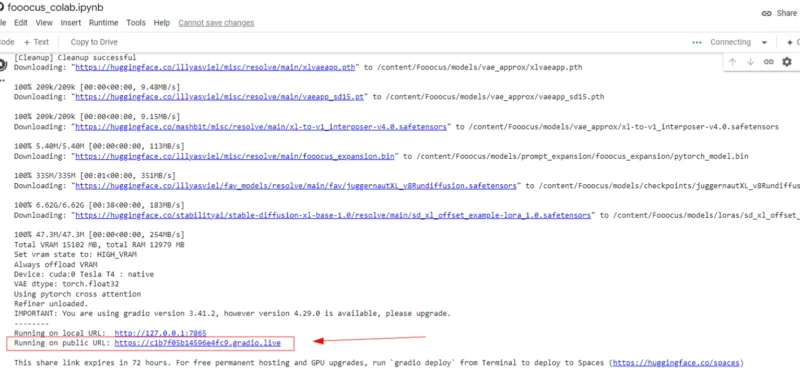800x368 pixels.
Task: Open the sd_xl_offset_example-lora_1.0.safetensors link
Action: tap(333, 215)
